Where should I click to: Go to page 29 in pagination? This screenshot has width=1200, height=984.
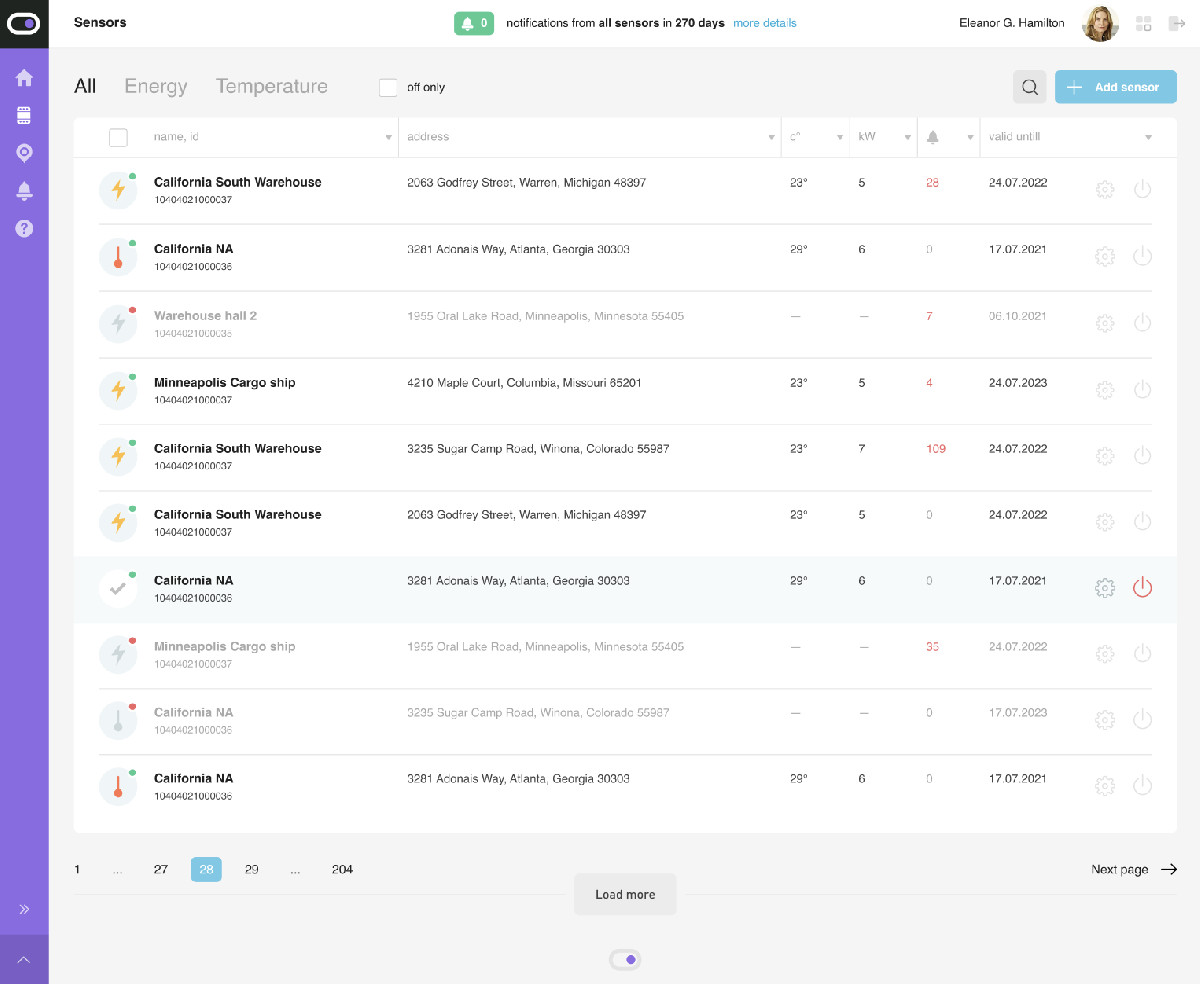[252, 869]
